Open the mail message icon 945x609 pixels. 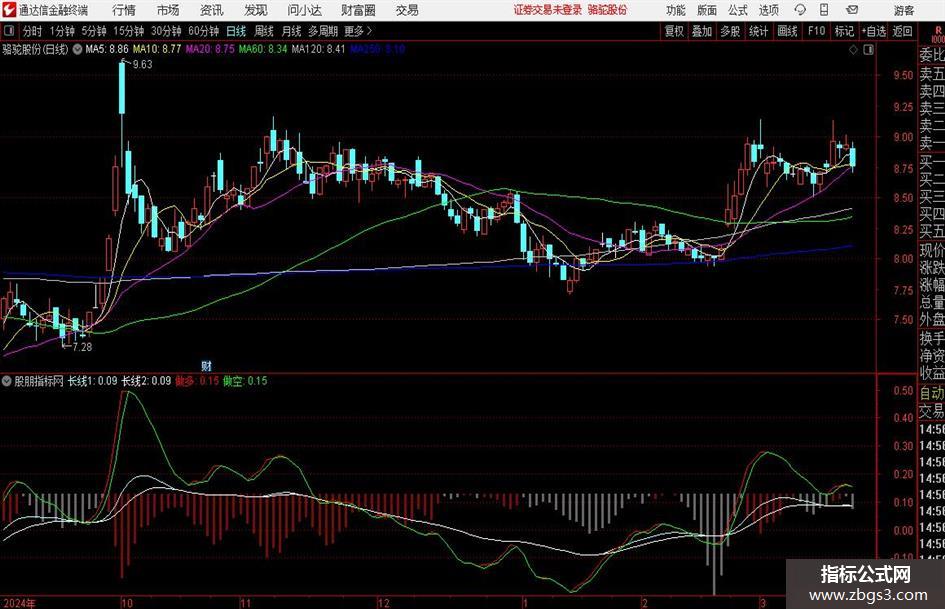[x=852, y=10]
